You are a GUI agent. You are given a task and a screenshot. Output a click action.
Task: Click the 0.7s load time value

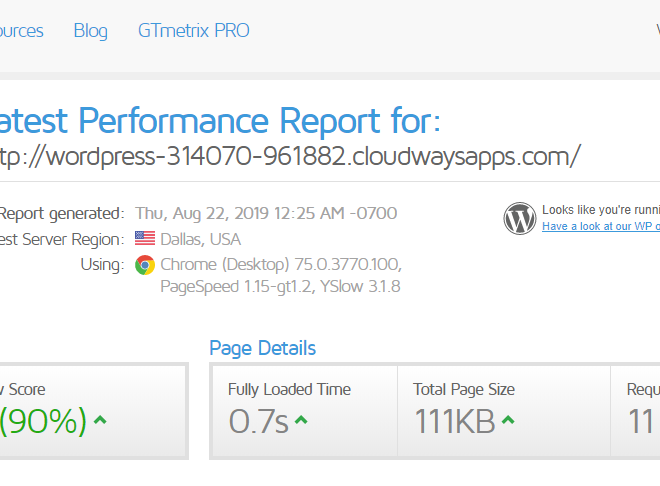click(259, 421)
